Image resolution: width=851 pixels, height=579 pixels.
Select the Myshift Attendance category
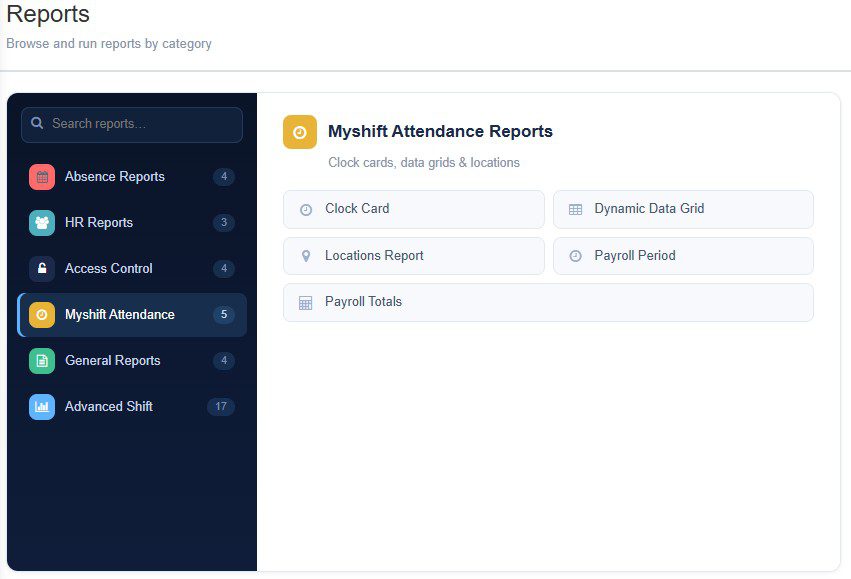pos(132,315)
